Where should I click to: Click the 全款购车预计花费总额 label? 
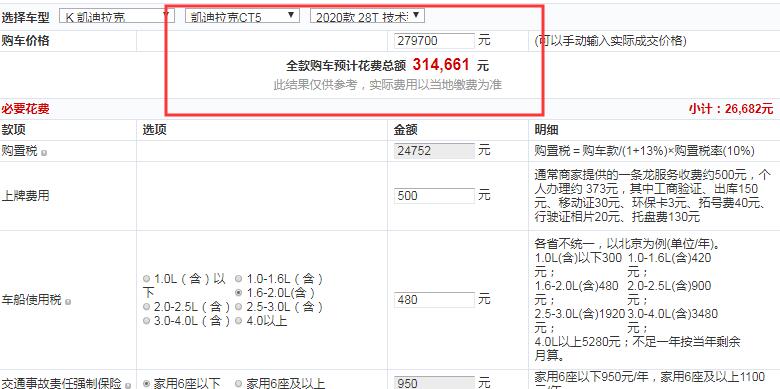346,66
